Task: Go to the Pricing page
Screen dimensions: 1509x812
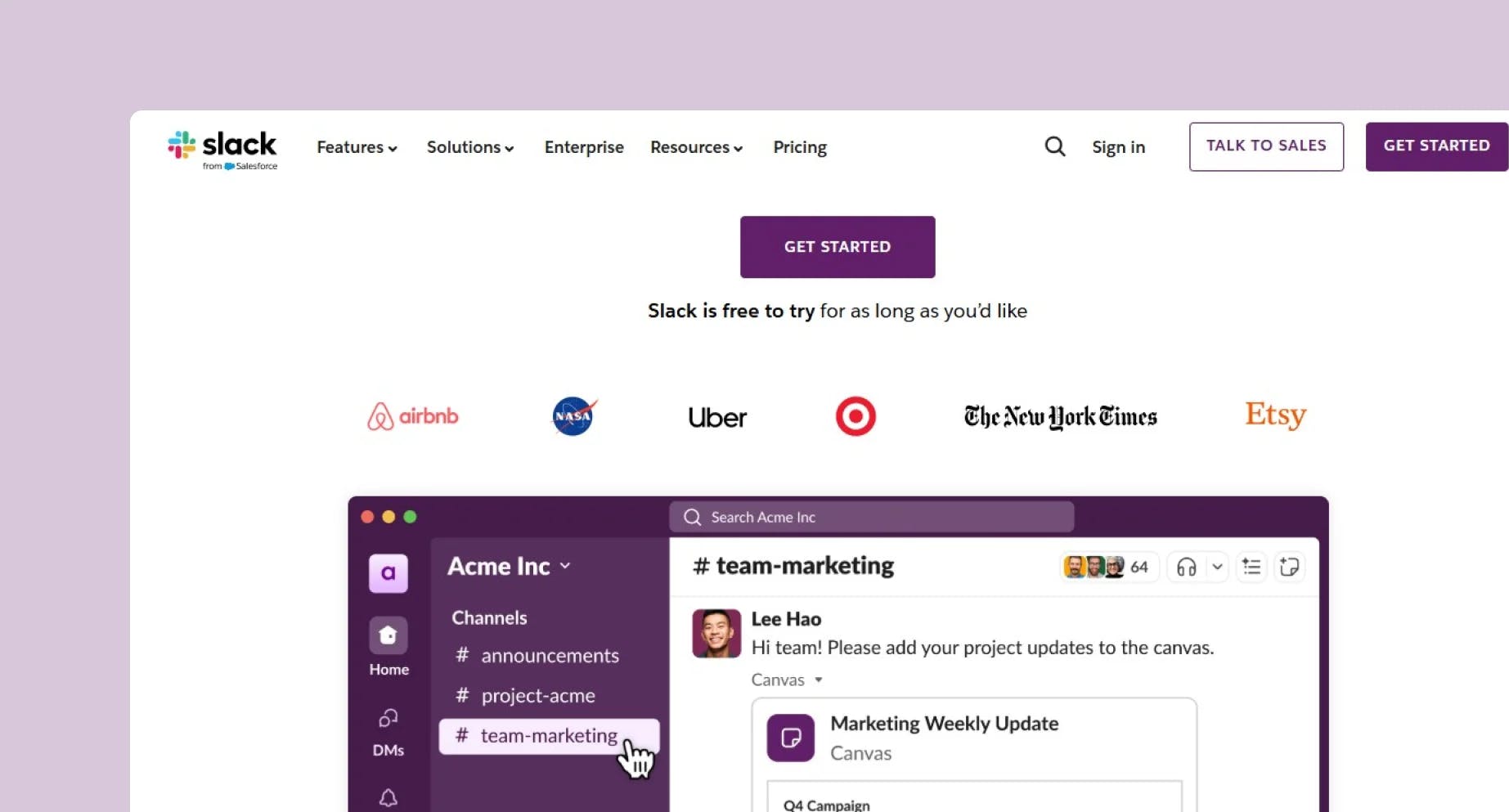Action: [800, 147]
